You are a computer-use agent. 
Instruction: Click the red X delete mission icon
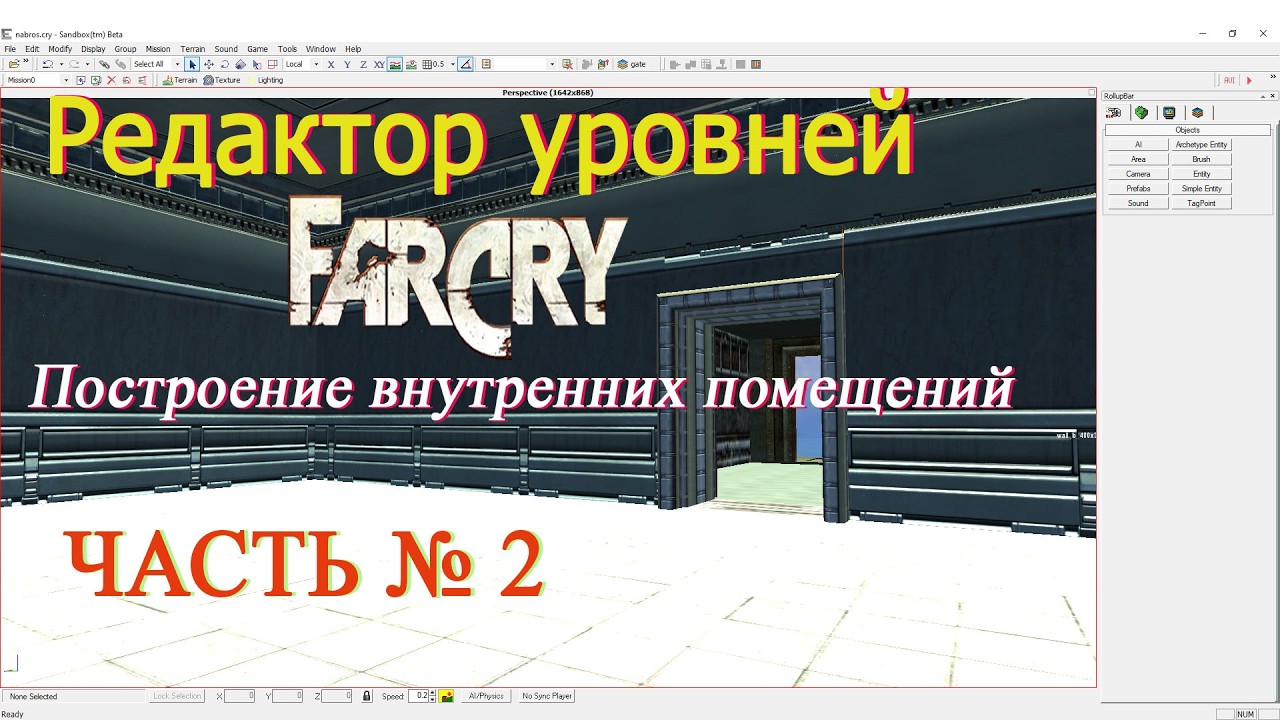tap(111, 80)
